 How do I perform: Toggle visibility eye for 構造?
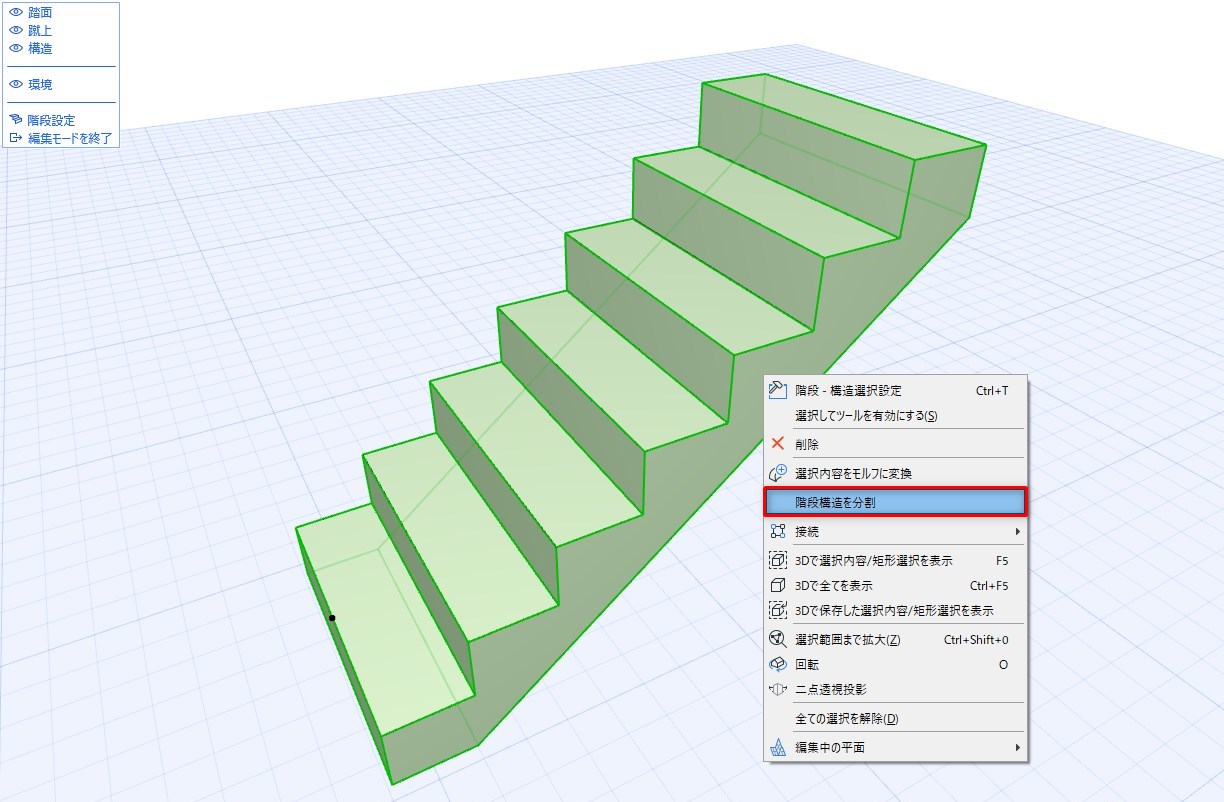[x=16, y=48]
